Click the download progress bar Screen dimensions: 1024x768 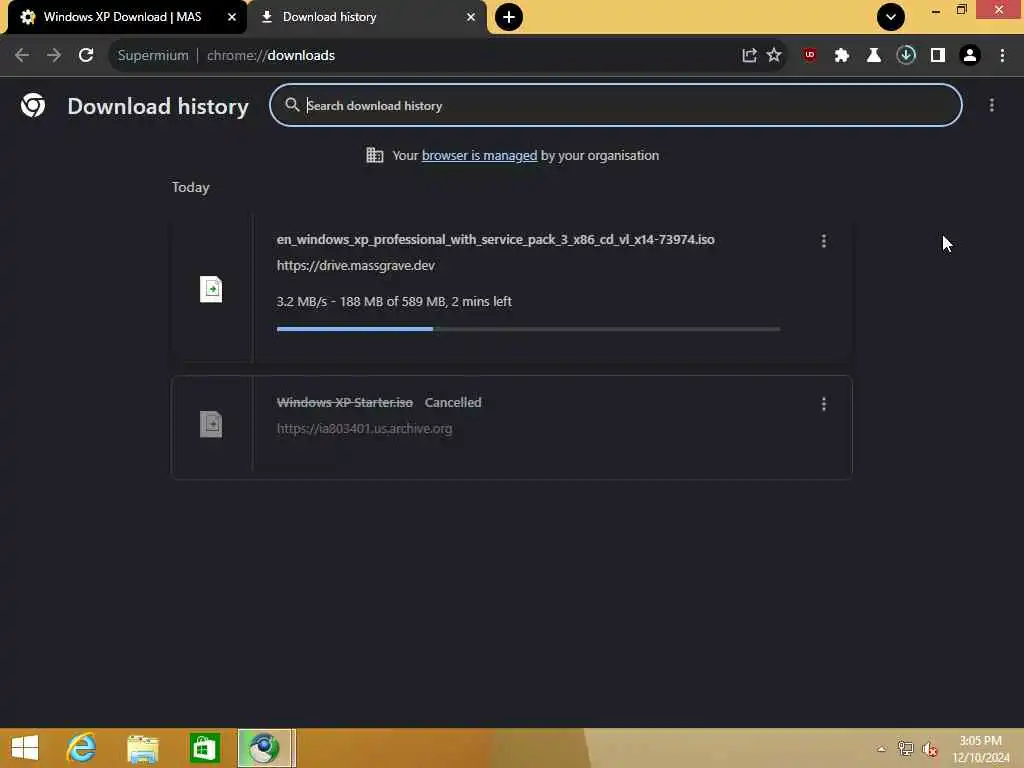pos(528,329)
